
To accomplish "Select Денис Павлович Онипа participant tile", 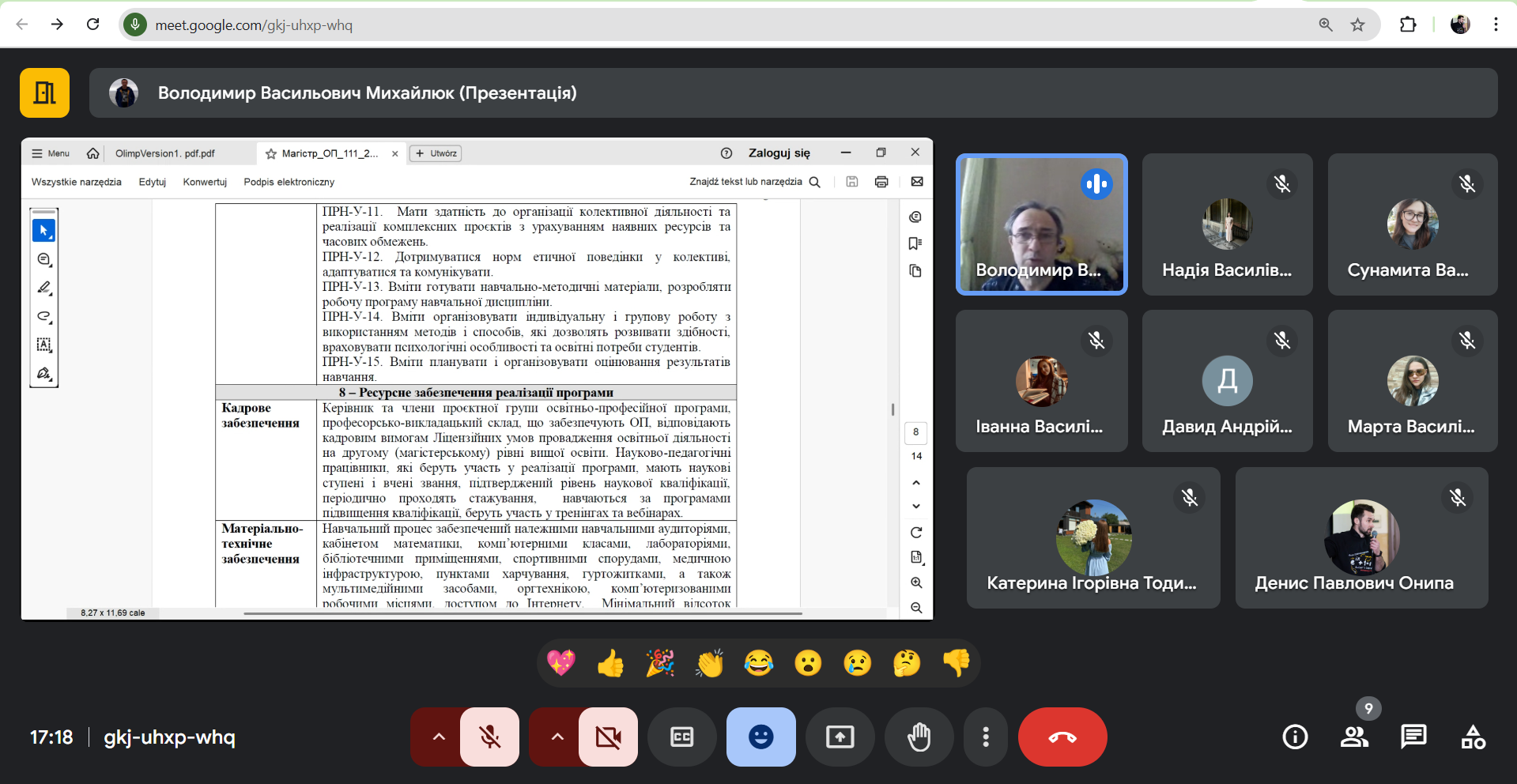I will coord(1361,537).
